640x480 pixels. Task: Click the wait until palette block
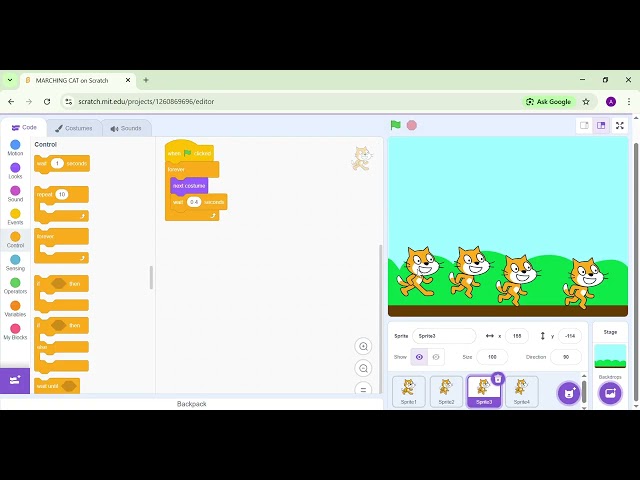[57, 386]
